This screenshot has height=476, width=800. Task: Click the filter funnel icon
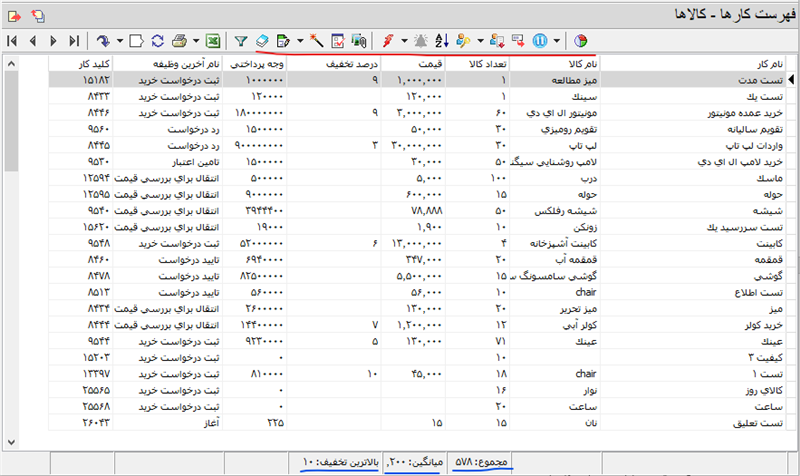pyautogui.click(x=241, y=41)
